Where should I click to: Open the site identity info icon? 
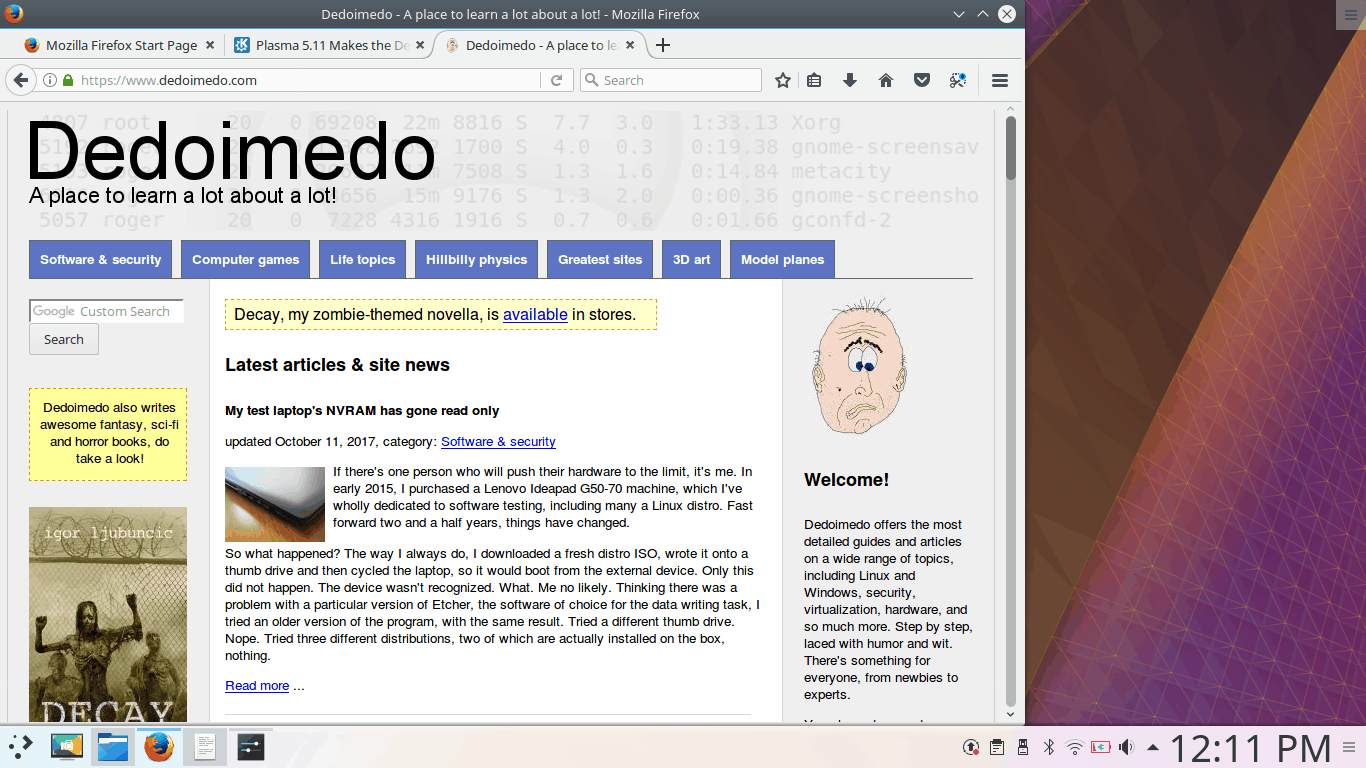coord(50,80)
